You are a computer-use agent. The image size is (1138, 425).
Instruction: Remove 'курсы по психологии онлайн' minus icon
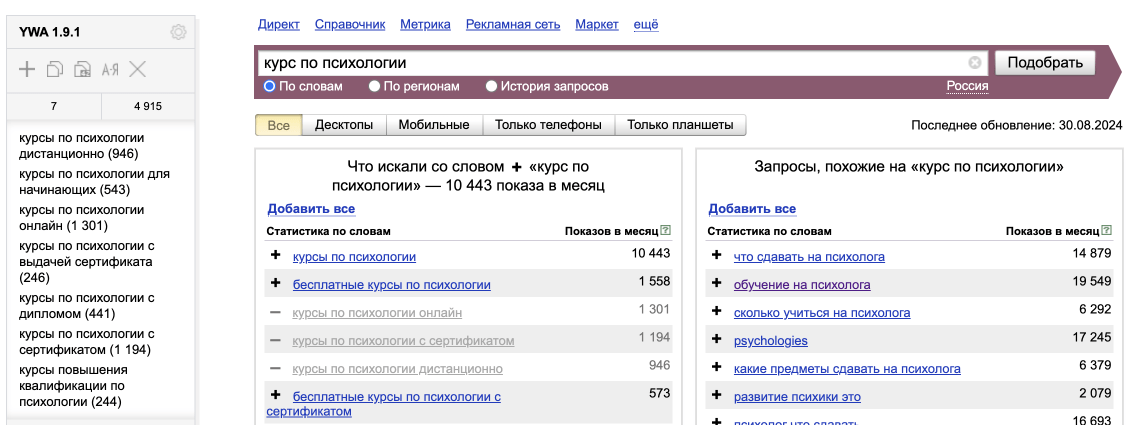pyautogui.click(x=275, y=312)
